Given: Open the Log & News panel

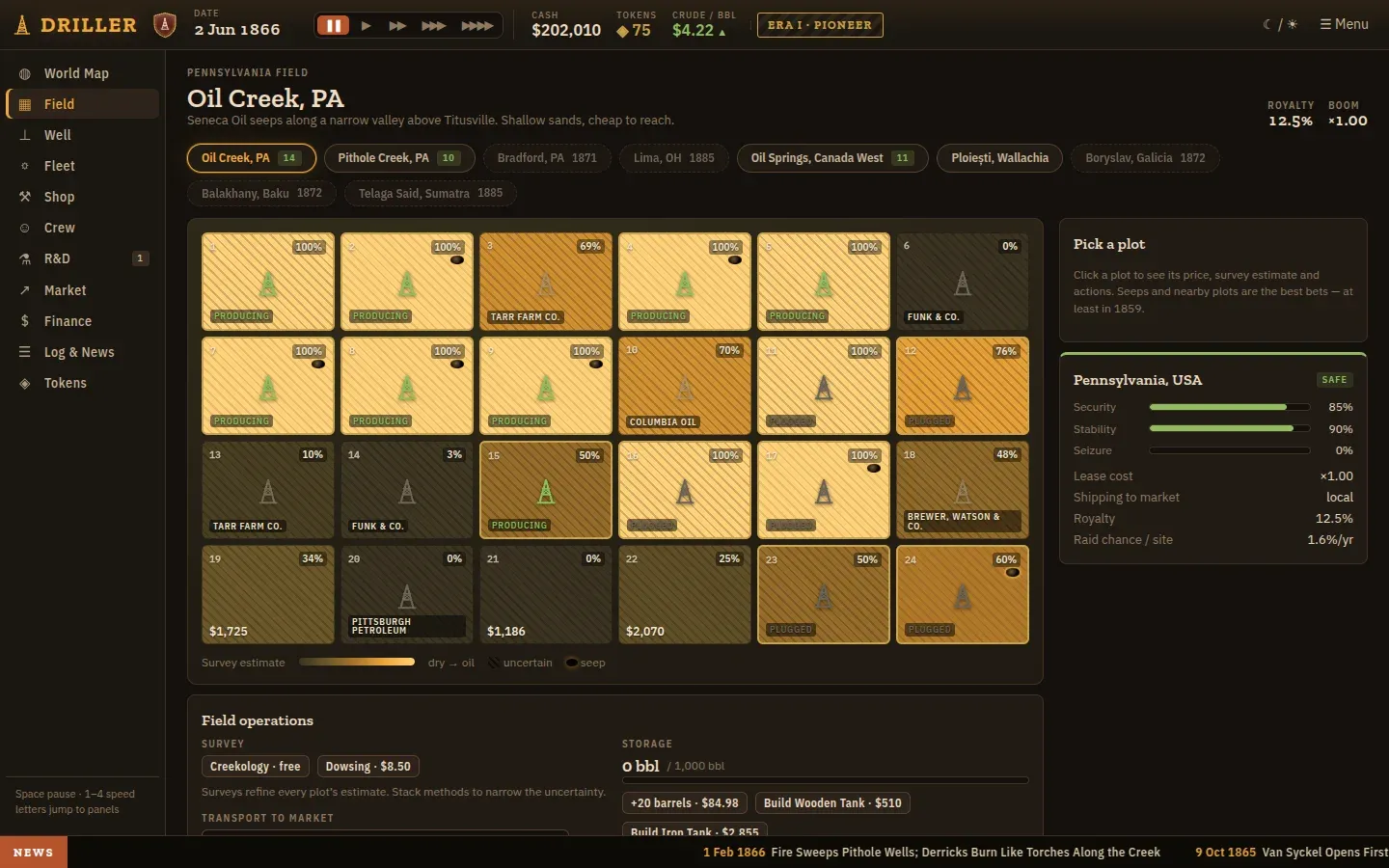Looking at the screenshot, I should 82,352.
